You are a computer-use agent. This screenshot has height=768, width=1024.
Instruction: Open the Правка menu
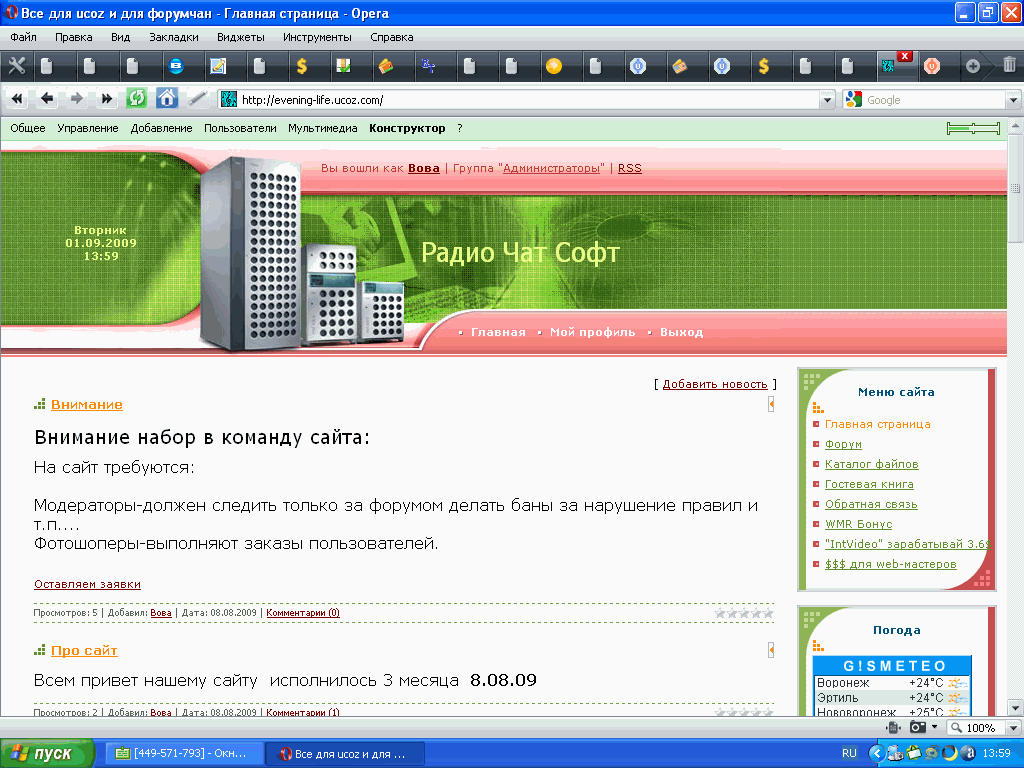coord(74,37)
